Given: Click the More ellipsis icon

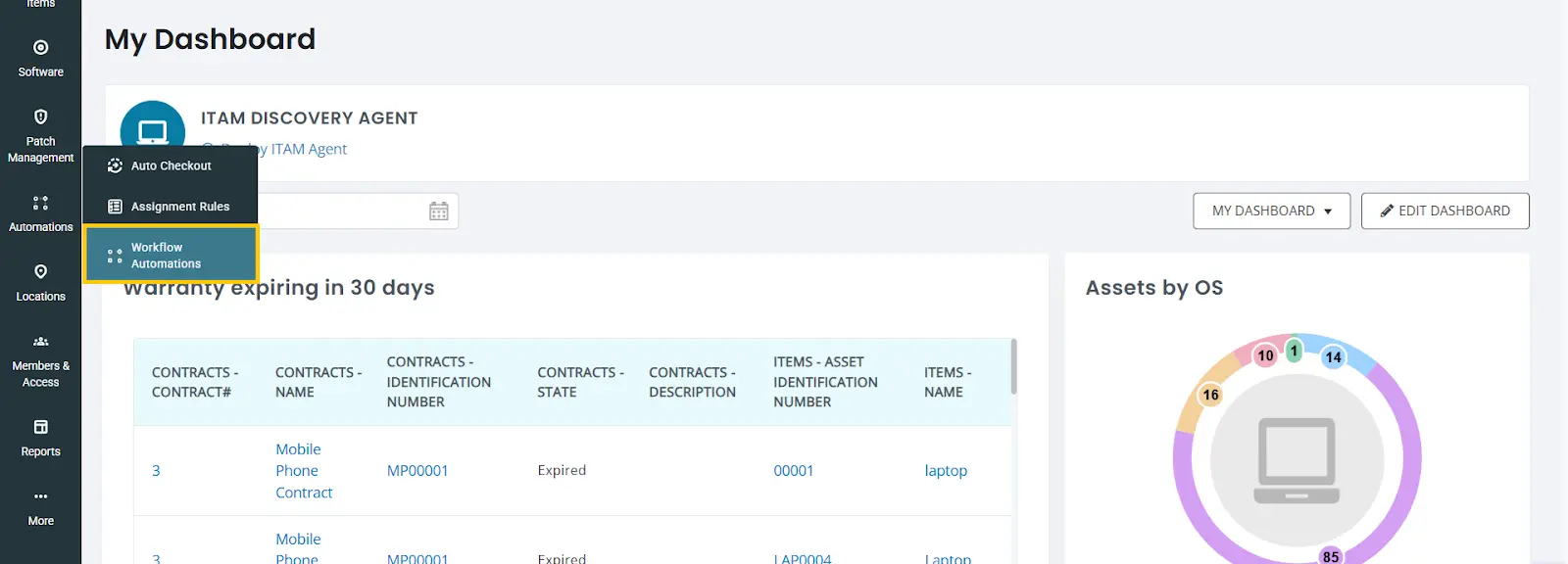Looking at the screenshot, I should point(40,496).
